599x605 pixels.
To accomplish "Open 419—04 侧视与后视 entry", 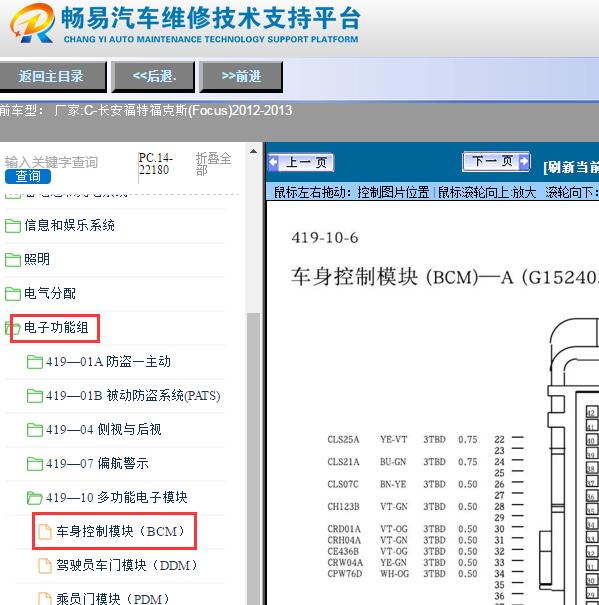I will (103, 429).
